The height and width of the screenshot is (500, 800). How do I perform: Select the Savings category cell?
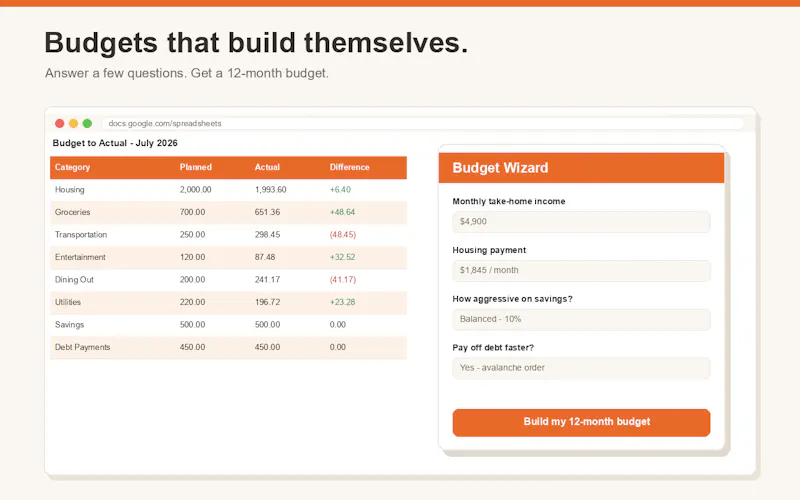click(x=69, y=324)
